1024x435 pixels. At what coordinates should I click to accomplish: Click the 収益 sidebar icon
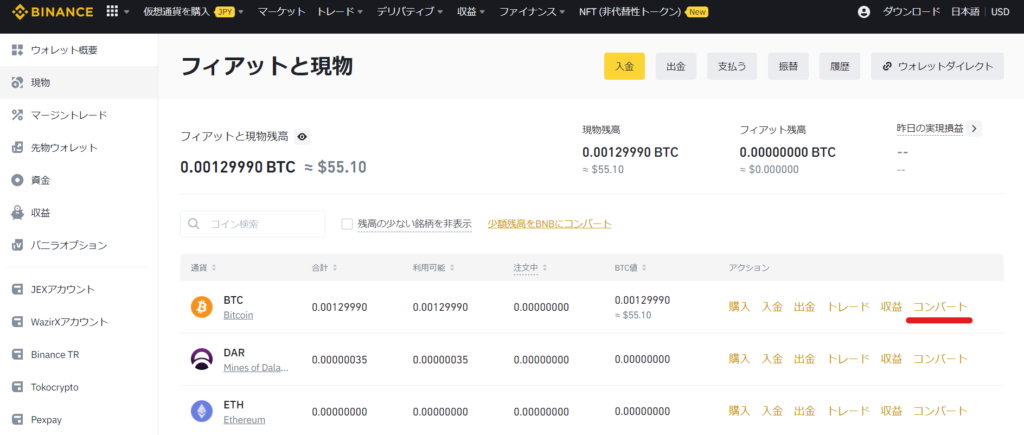[x=18, y=213]
